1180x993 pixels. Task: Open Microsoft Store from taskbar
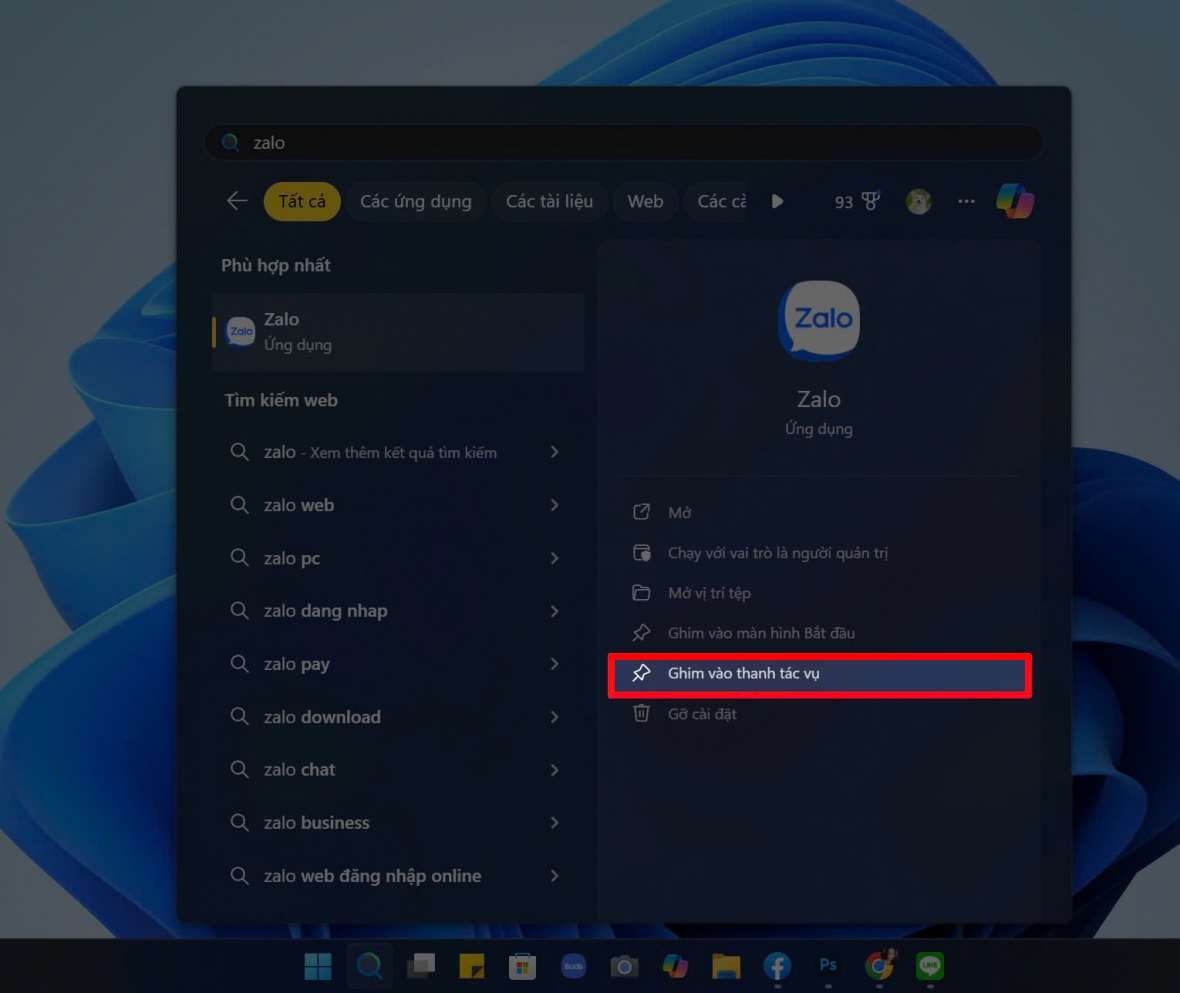click(522, 966)
